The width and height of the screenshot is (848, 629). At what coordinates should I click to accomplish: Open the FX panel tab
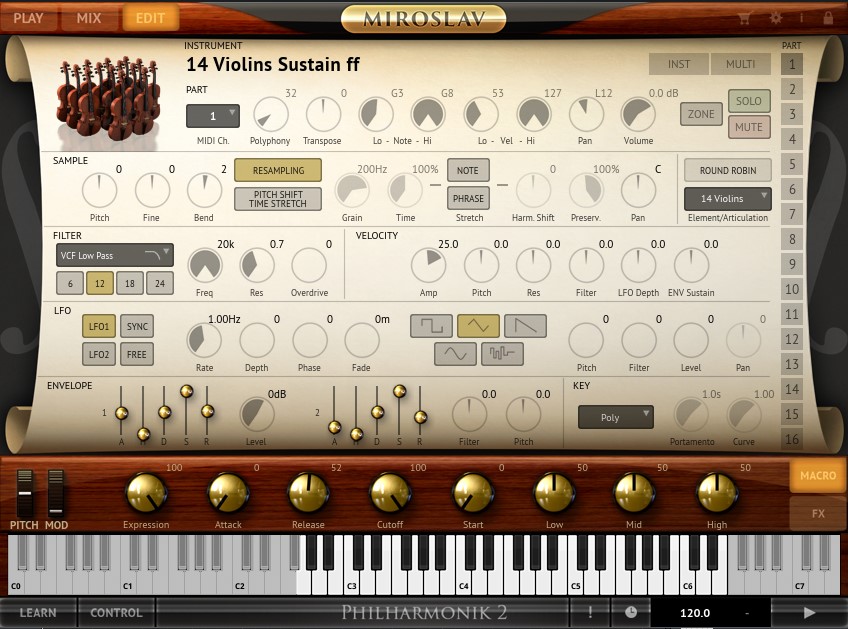[818, 513]
